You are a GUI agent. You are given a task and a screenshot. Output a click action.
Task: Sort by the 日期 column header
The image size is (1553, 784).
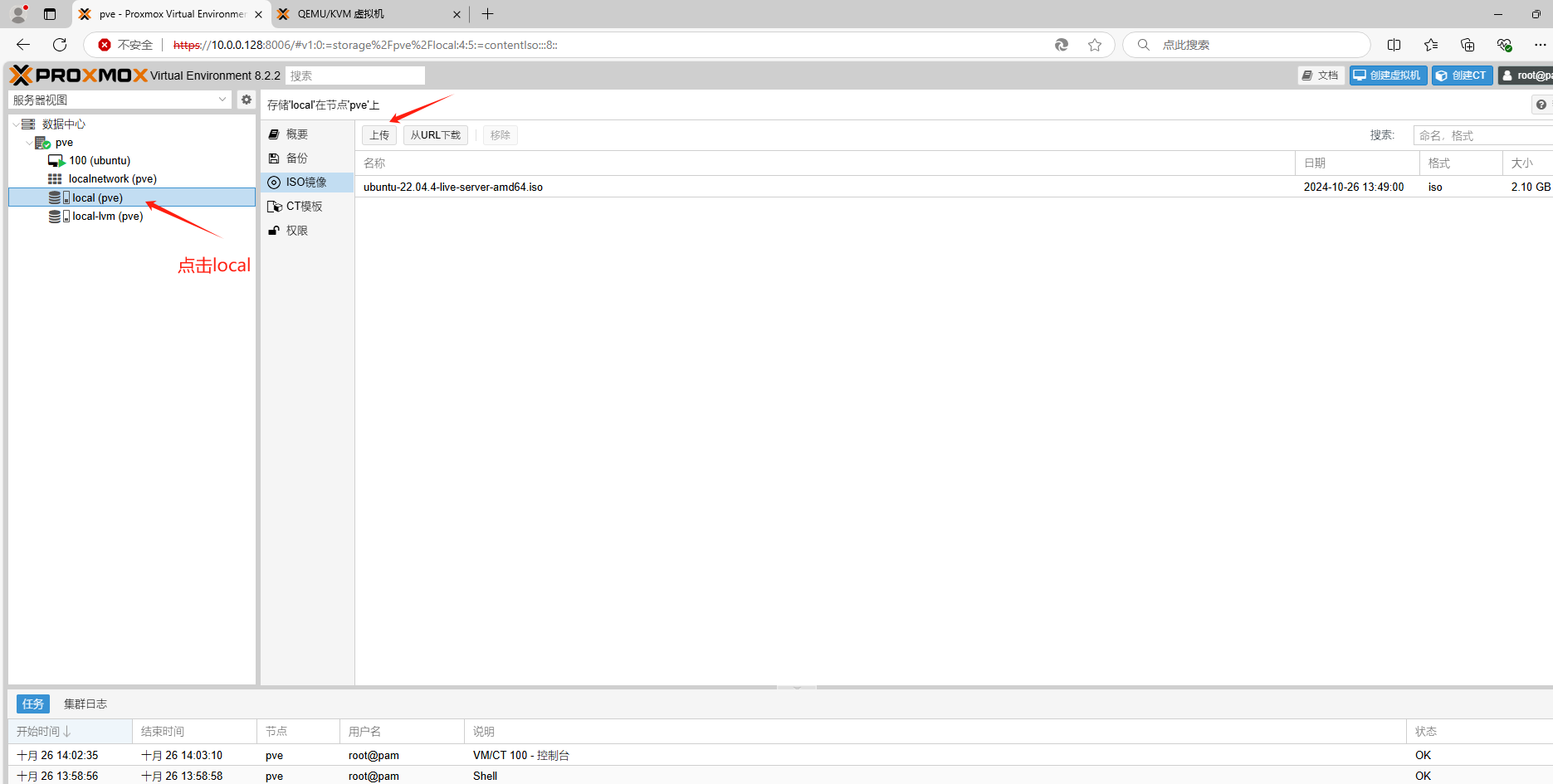1357,163
